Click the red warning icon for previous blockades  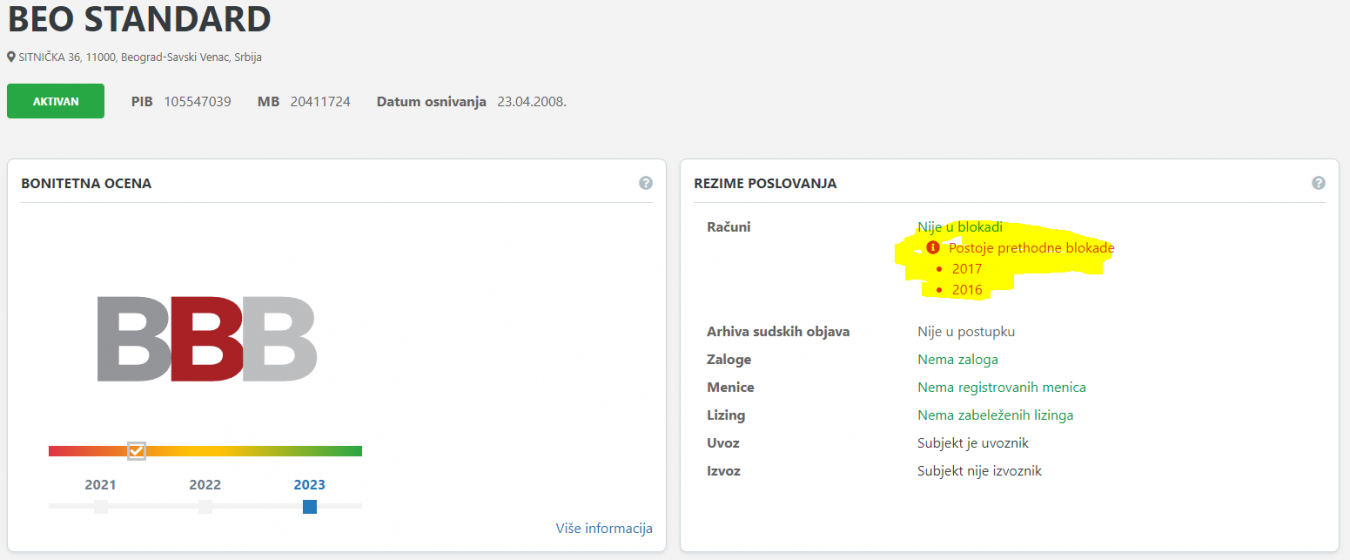tap(933, 248)
